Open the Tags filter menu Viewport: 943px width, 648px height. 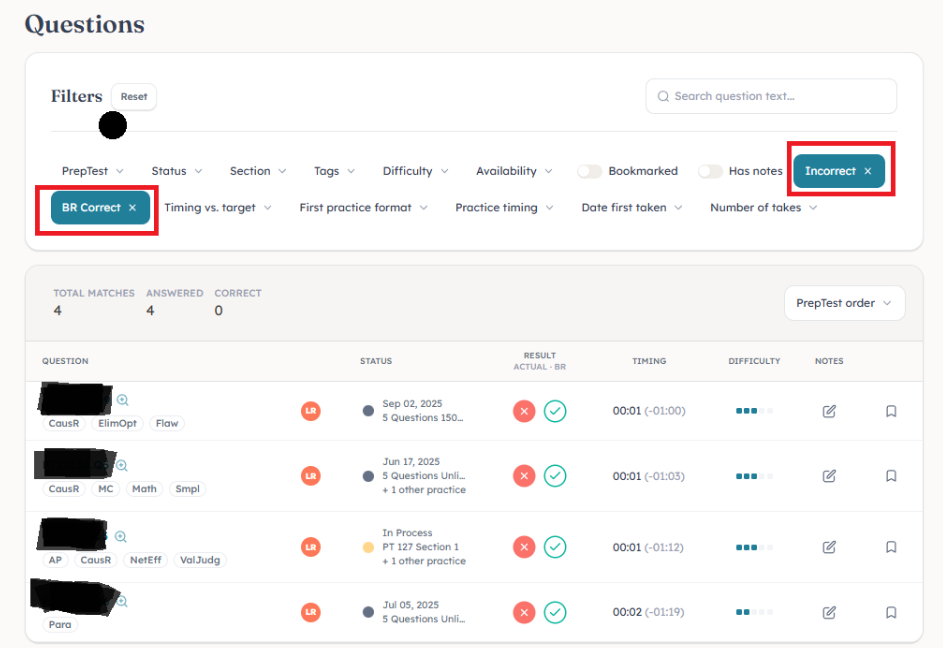[333, 171]
